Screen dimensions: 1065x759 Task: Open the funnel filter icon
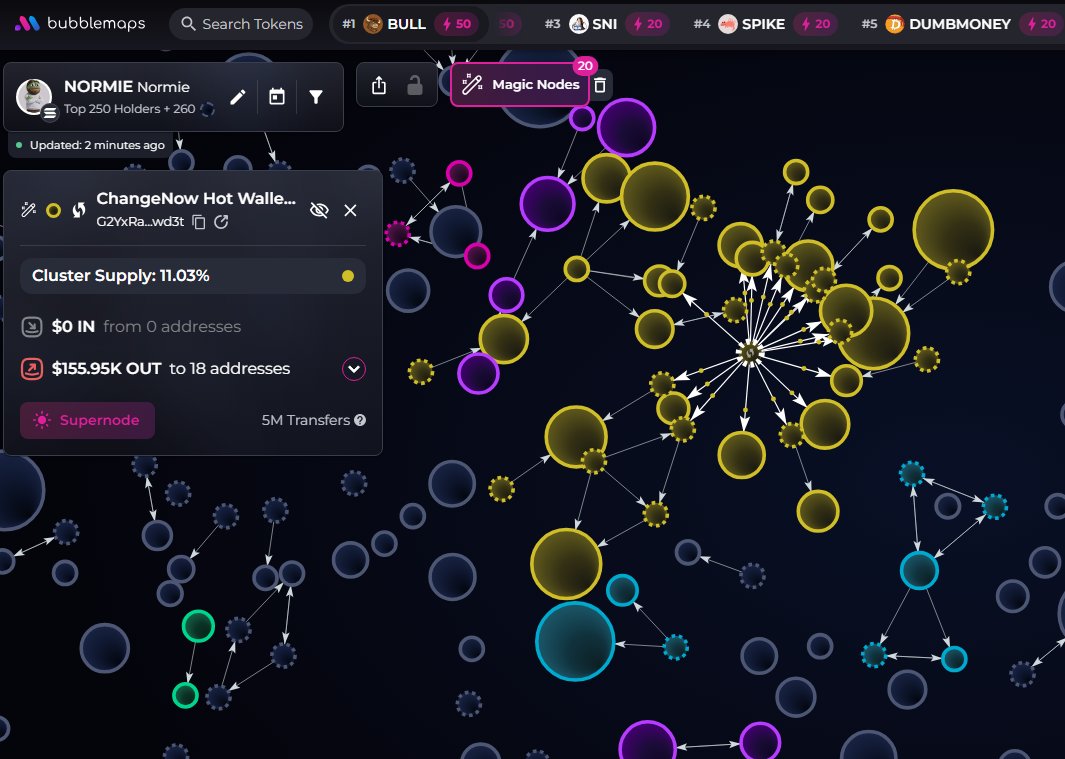point(316,97)
